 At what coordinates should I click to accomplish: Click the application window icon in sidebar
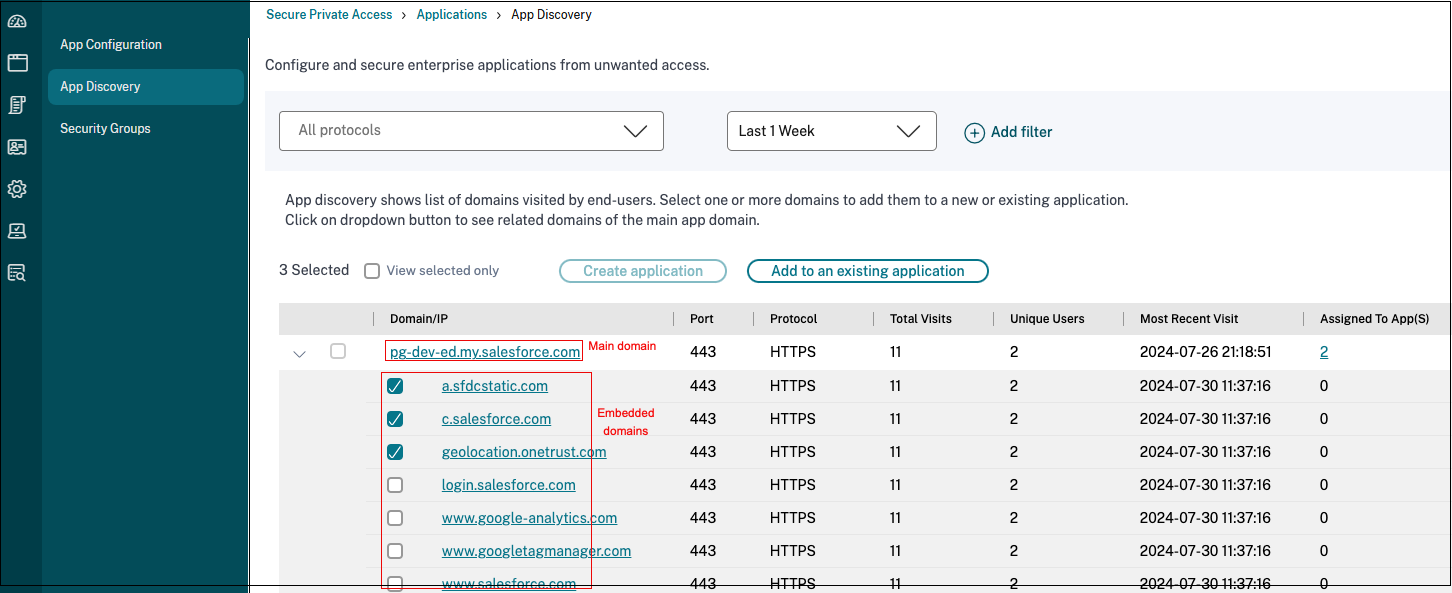[17, 63]
